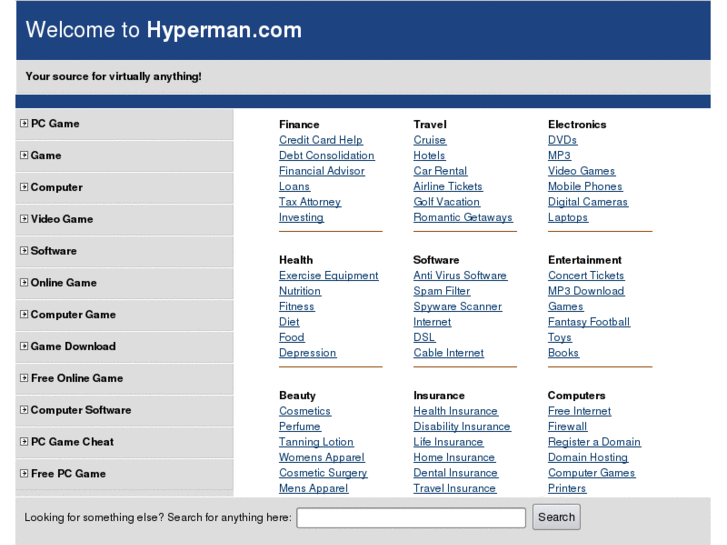Screen dimensions: 727x545
Task: Expand the Video Game plus icon
Action: 24,219
